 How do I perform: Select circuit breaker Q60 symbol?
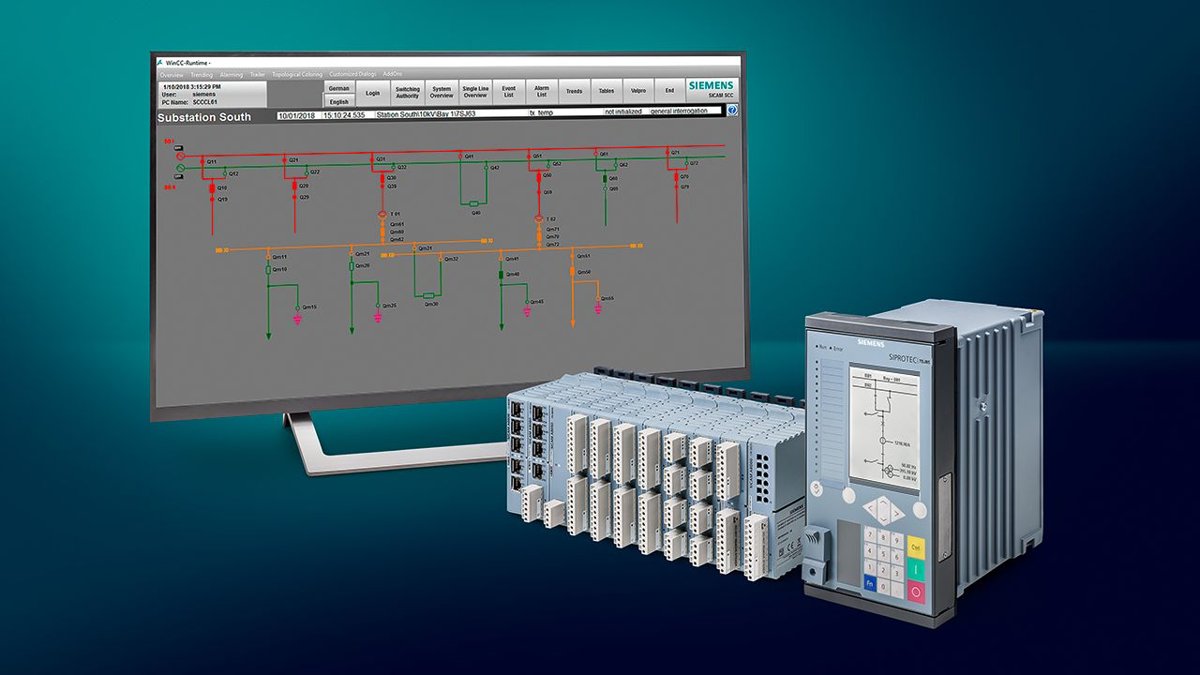[605, 178]
